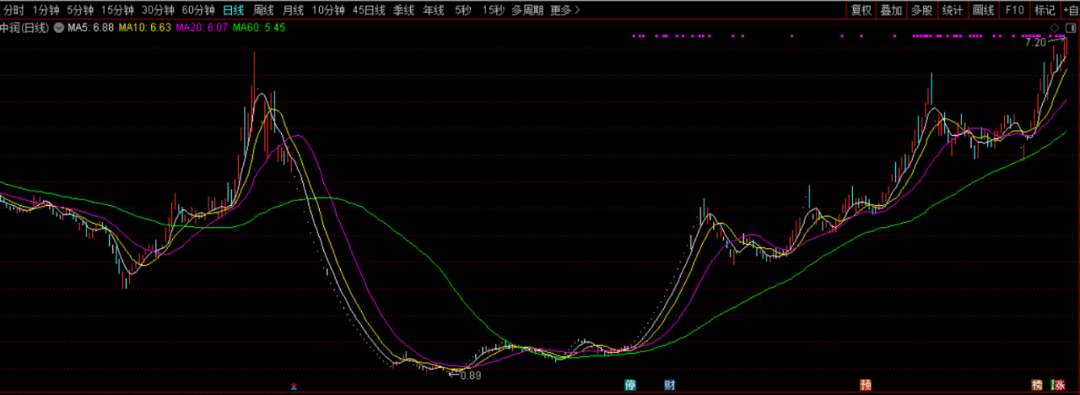Viewport: 1080px width, 395px height.
Task: Click the MA20 magenta label
Action: click(201, 28)
